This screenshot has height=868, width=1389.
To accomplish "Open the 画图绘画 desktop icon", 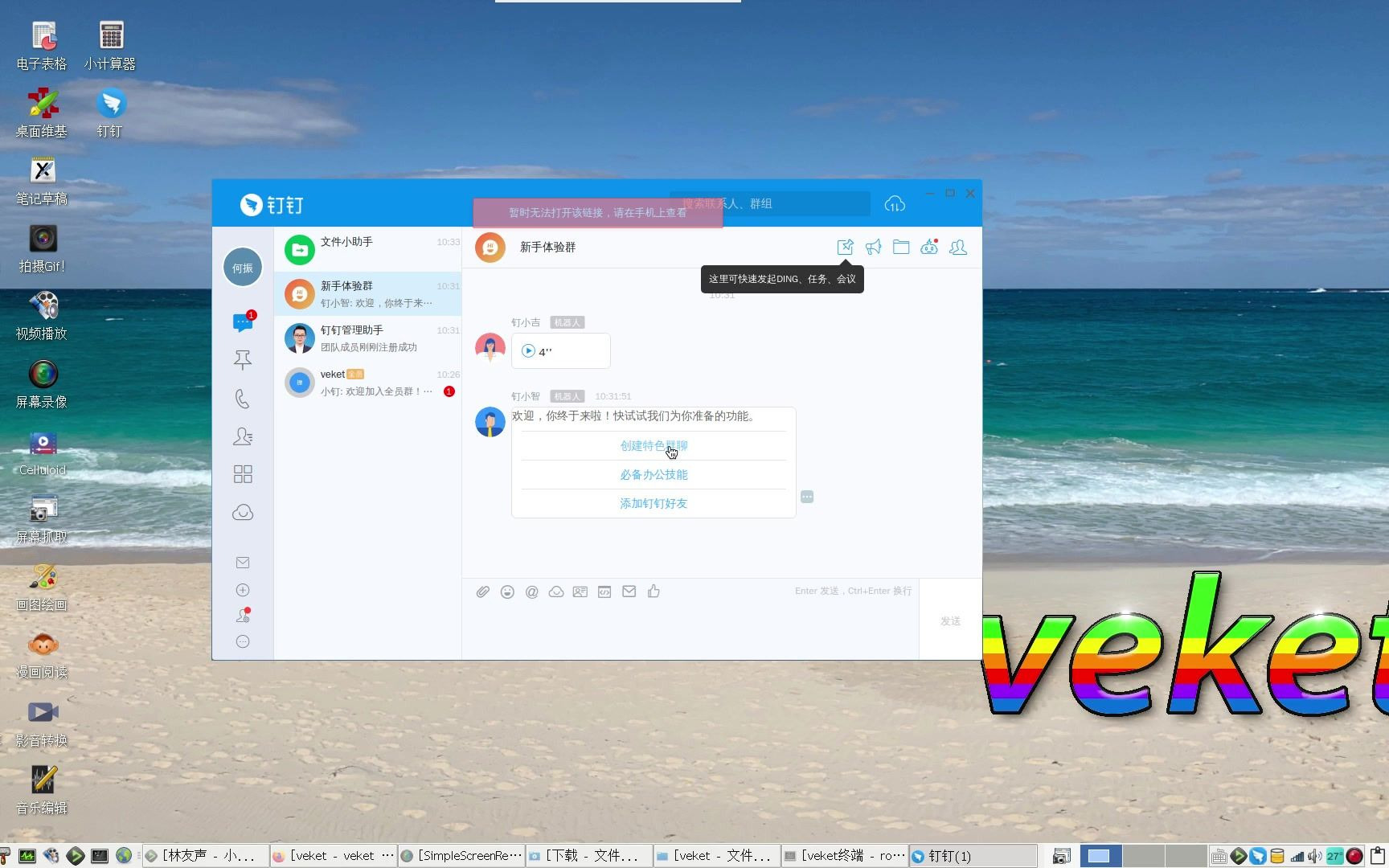I will pyautogui.click(x=43, y=588).
